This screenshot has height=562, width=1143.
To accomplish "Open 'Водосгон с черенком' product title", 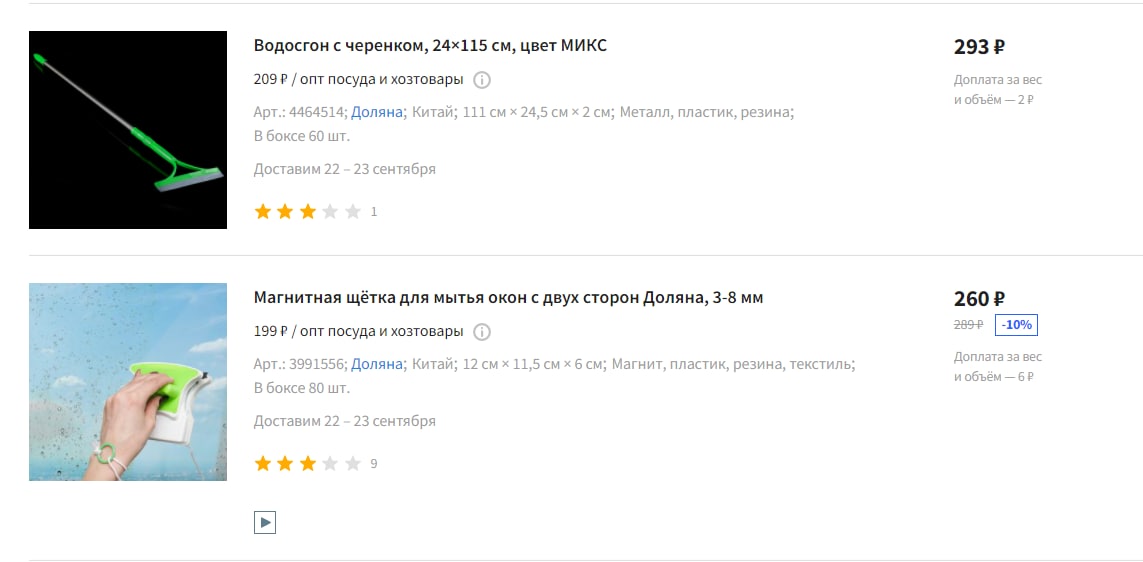I will [430, 45].
